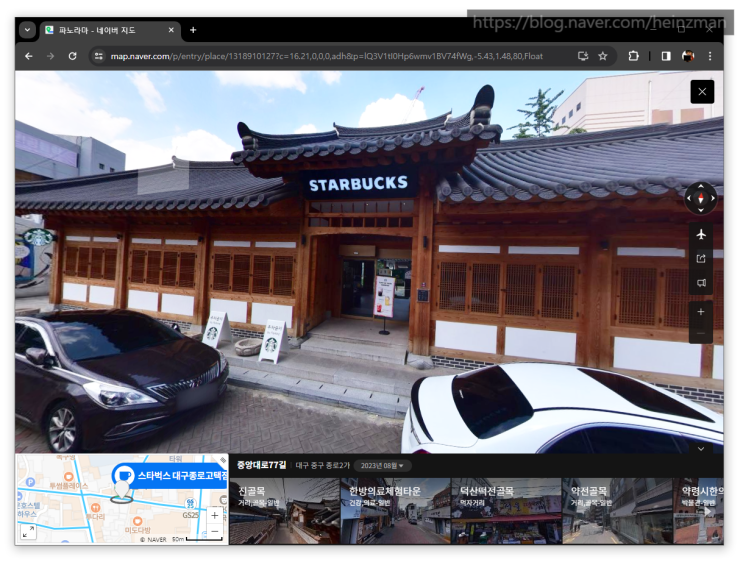
Task: Zoom out on the mini map
Action: click(x=215, y=531)
